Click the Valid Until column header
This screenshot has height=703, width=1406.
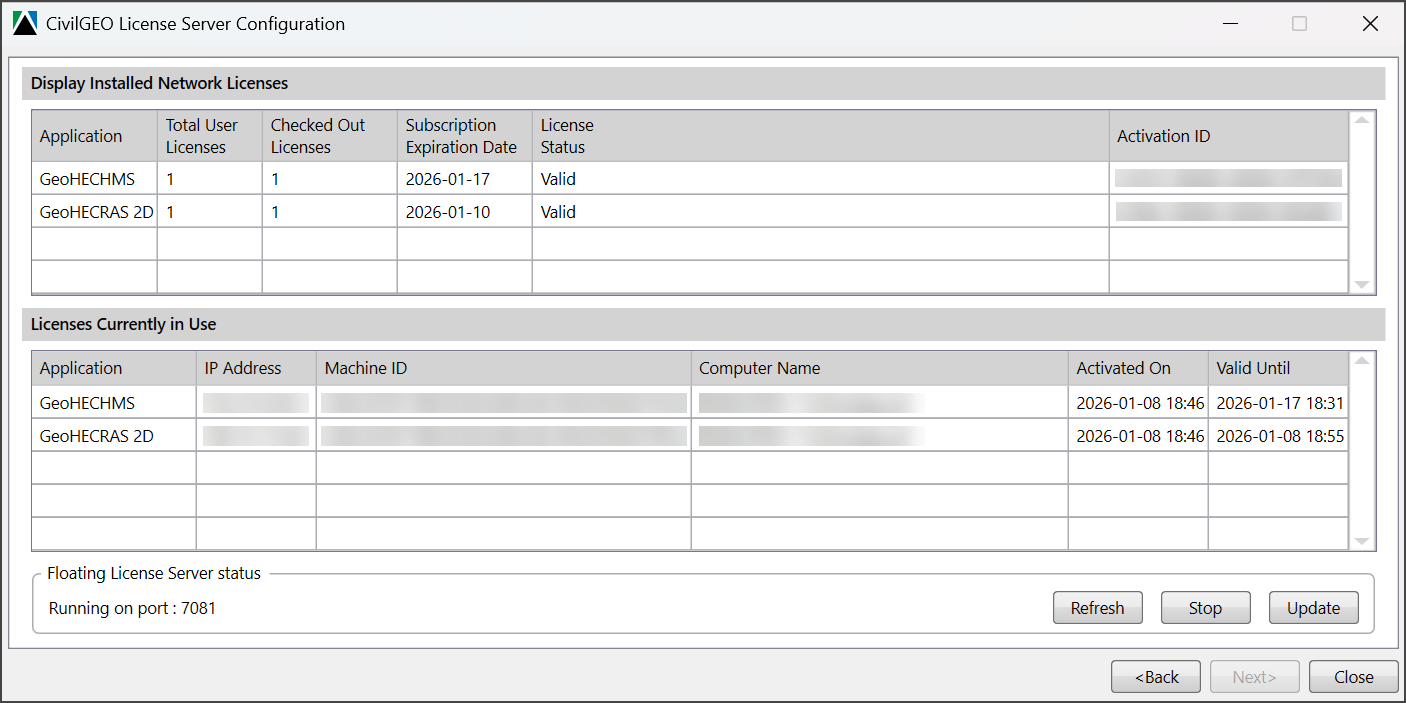[1278, 368]
